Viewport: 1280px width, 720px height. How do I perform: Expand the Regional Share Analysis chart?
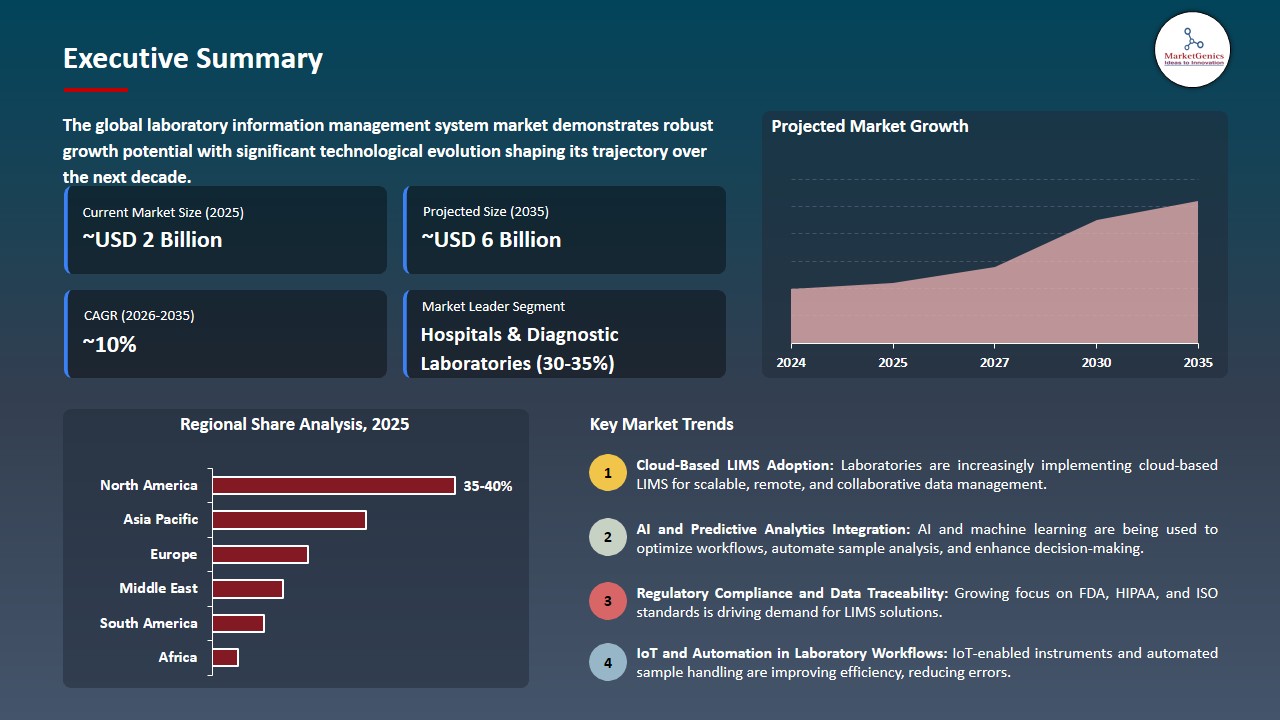coord(295,548)
